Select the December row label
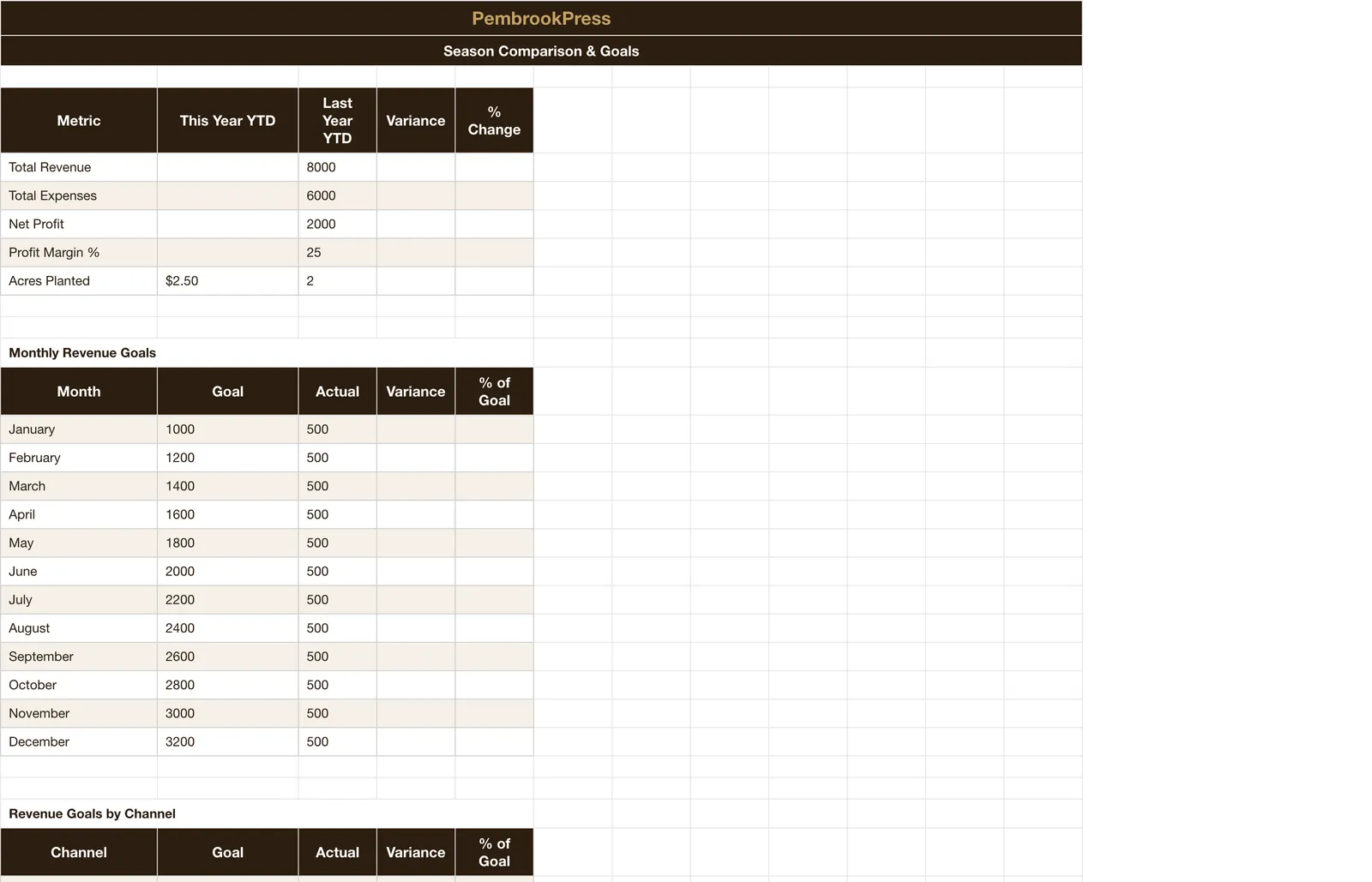Image resolution: width=1372 pixels, height=882 pixels. tap(79, 741)
